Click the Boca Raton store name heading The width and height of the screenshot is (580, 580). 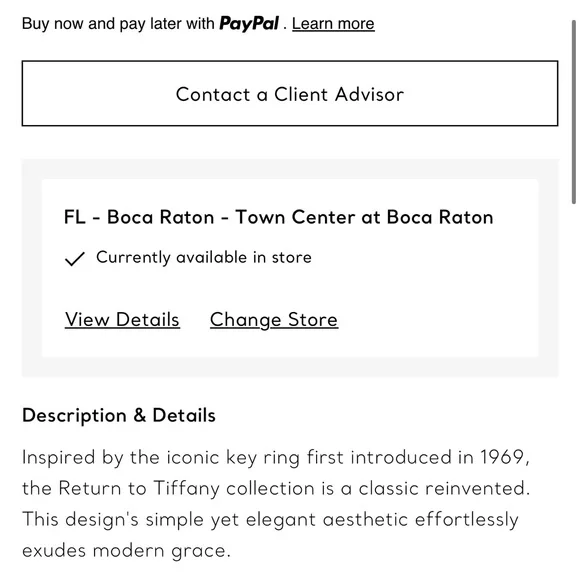coord(279,217)
